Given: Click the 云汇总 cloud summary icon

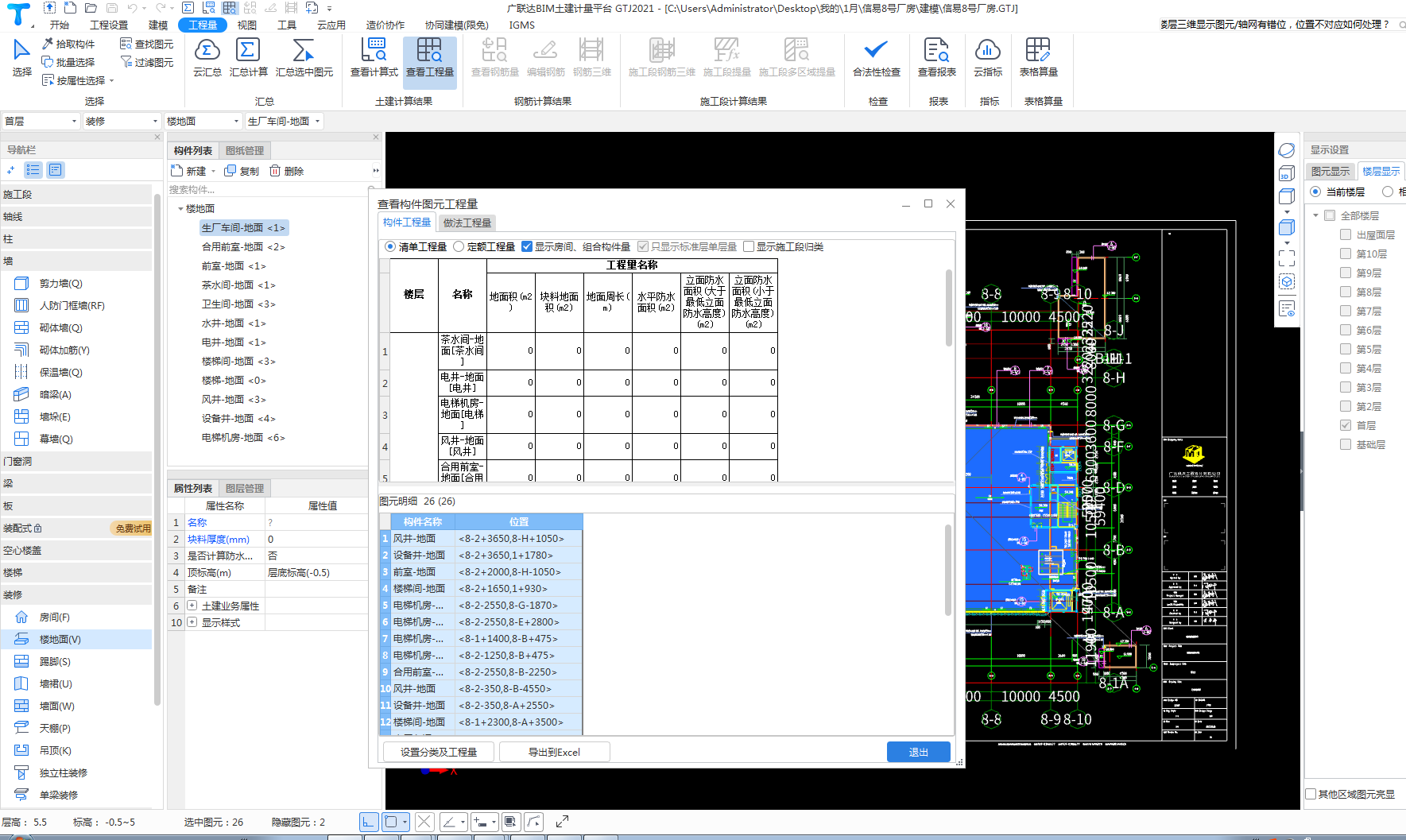Looking at the screenshot, I should [207, 57].
